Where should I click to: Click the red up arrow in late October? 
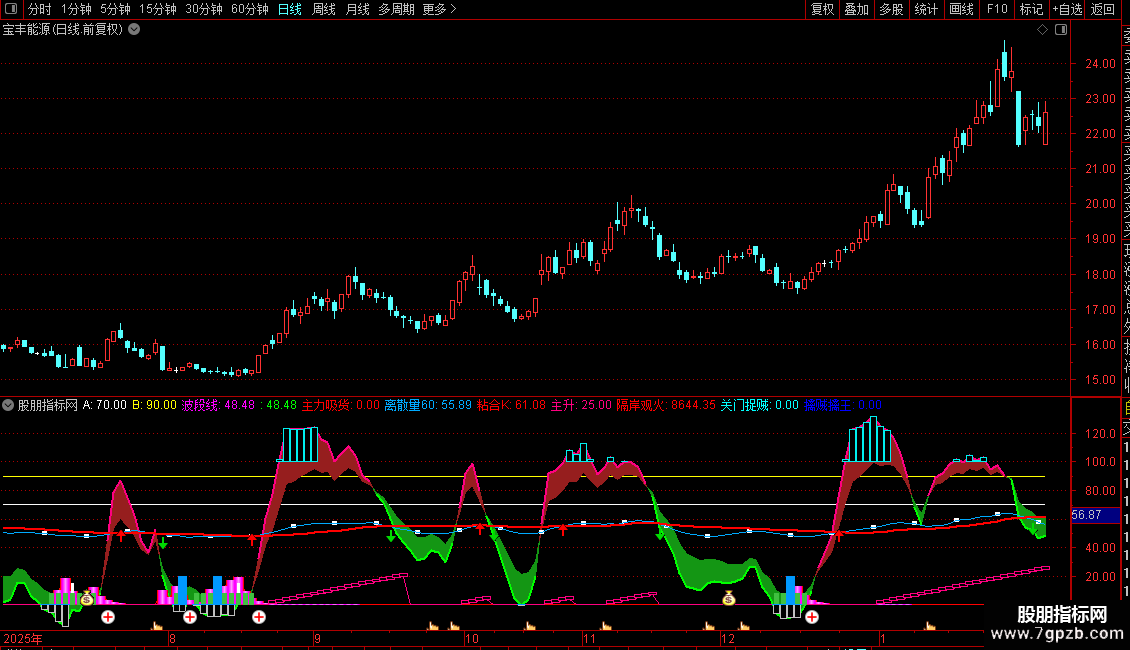coord(563,530)
